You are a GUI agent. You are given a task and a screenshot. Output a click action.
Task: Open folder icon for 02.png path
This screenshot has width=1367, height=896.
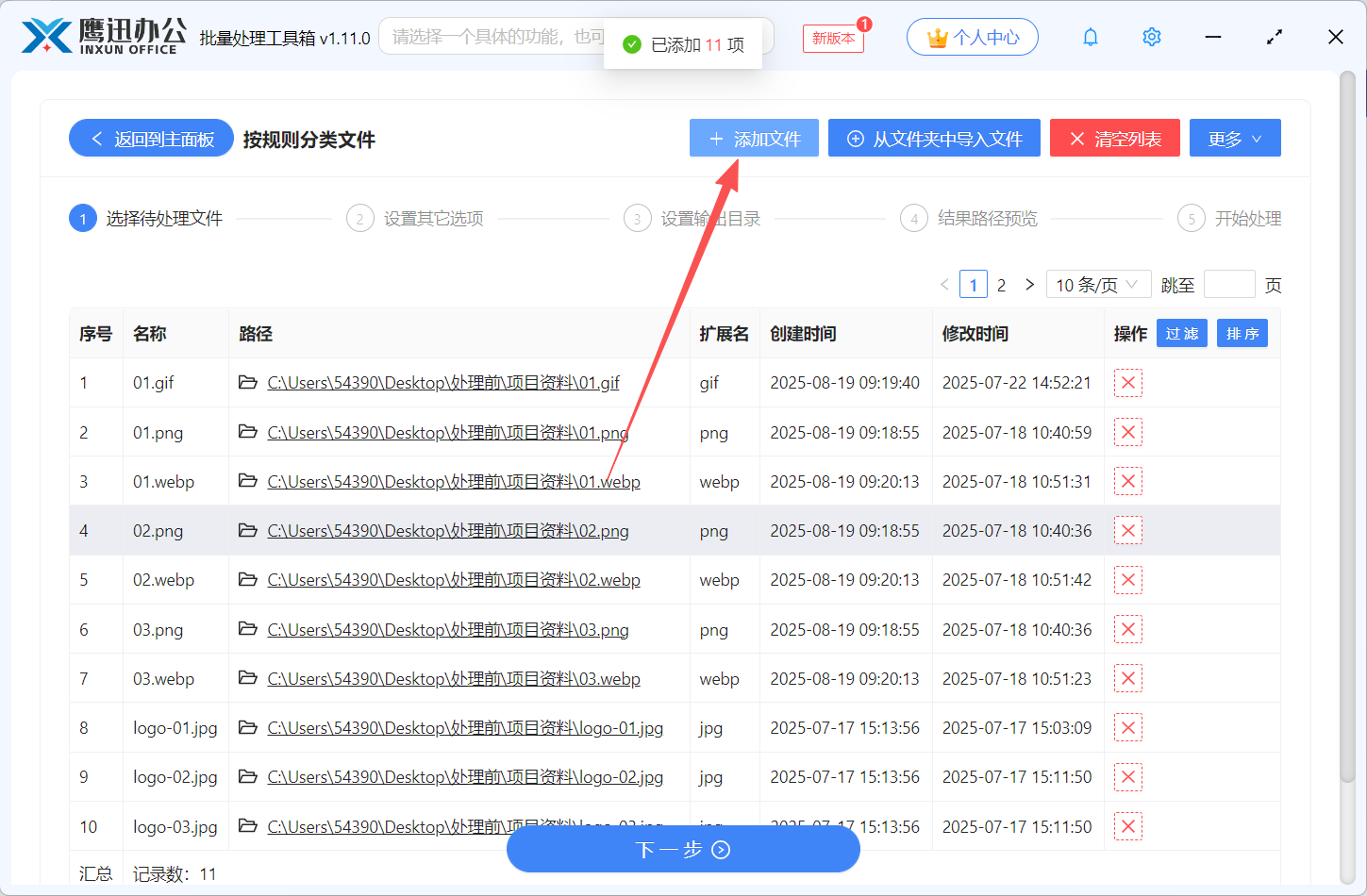[248, 530]
